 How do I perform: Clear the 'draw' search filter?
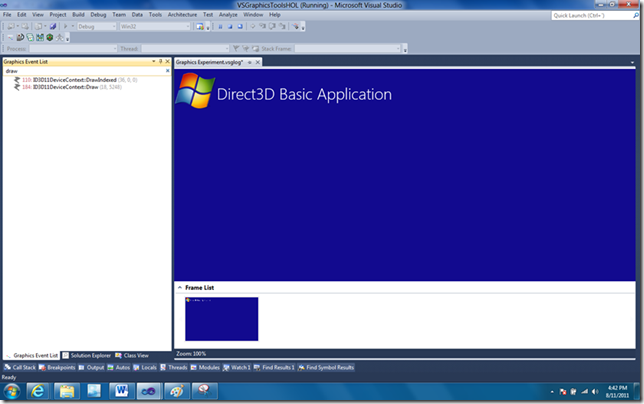click(168, 71)
